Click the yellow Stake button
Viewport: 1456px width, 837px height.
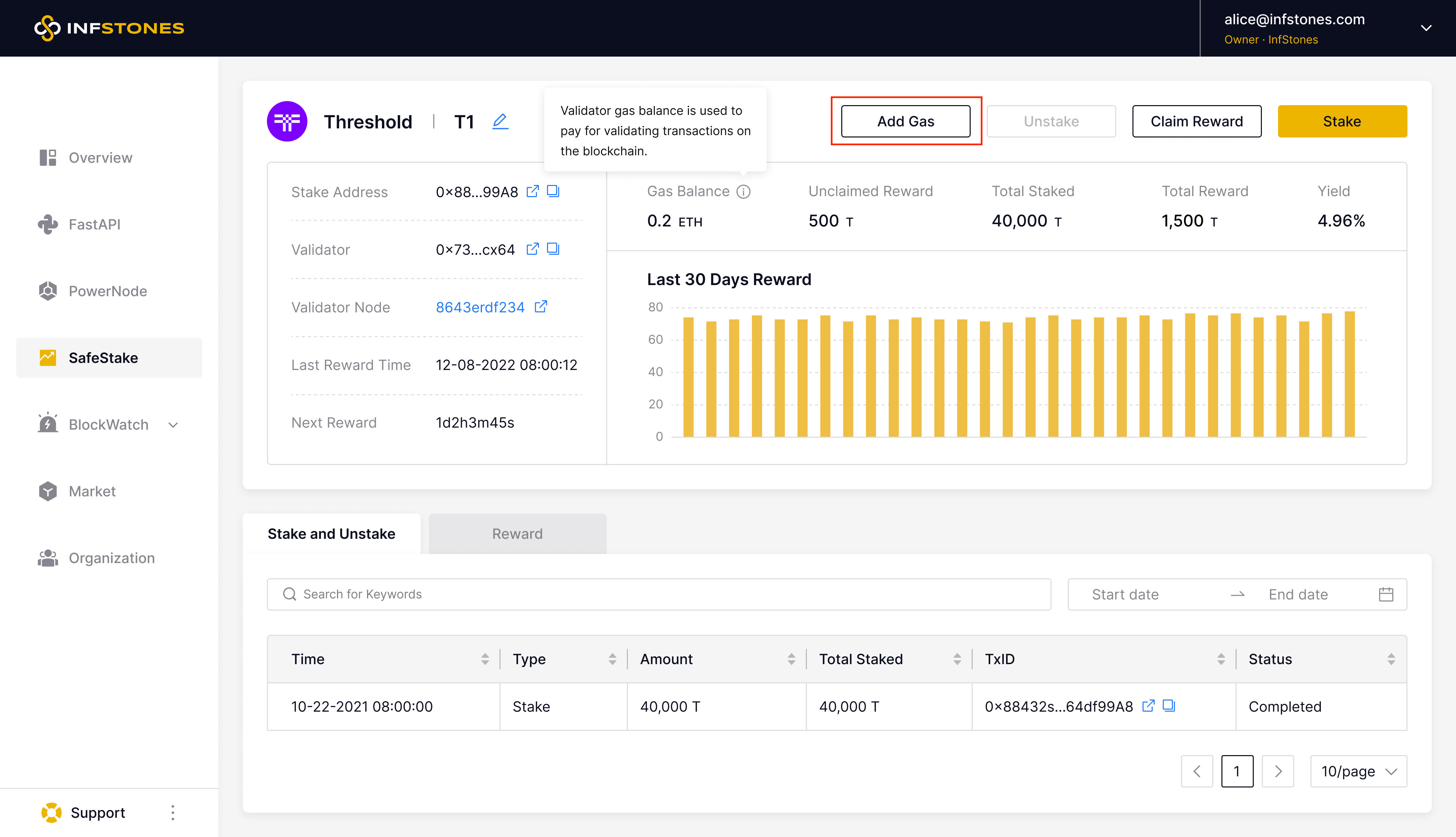point(1342,121)
